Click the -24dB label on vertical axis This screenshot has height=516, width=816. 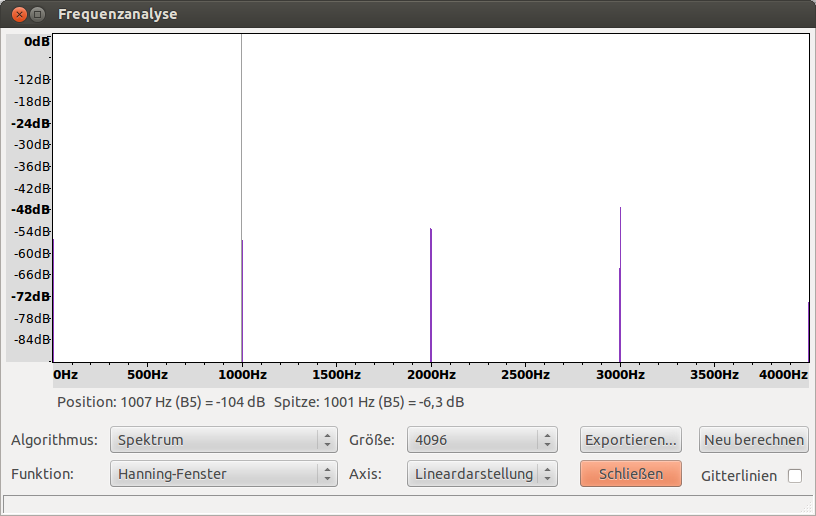coord(31,124)
